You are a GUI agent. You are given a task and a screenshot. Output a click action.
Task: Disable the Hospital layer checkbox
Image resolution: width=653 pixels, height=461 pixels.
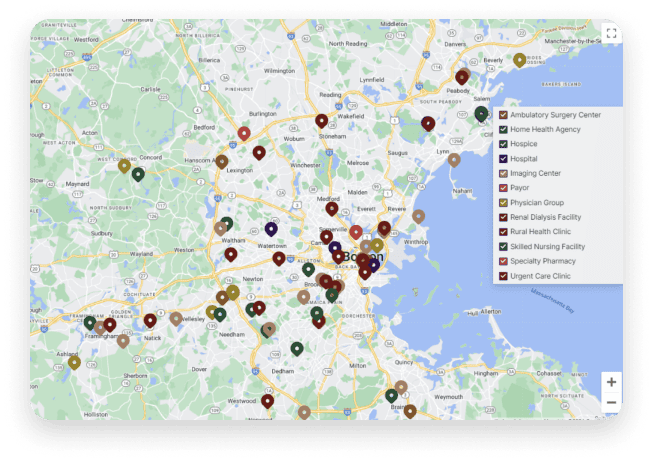503,159
